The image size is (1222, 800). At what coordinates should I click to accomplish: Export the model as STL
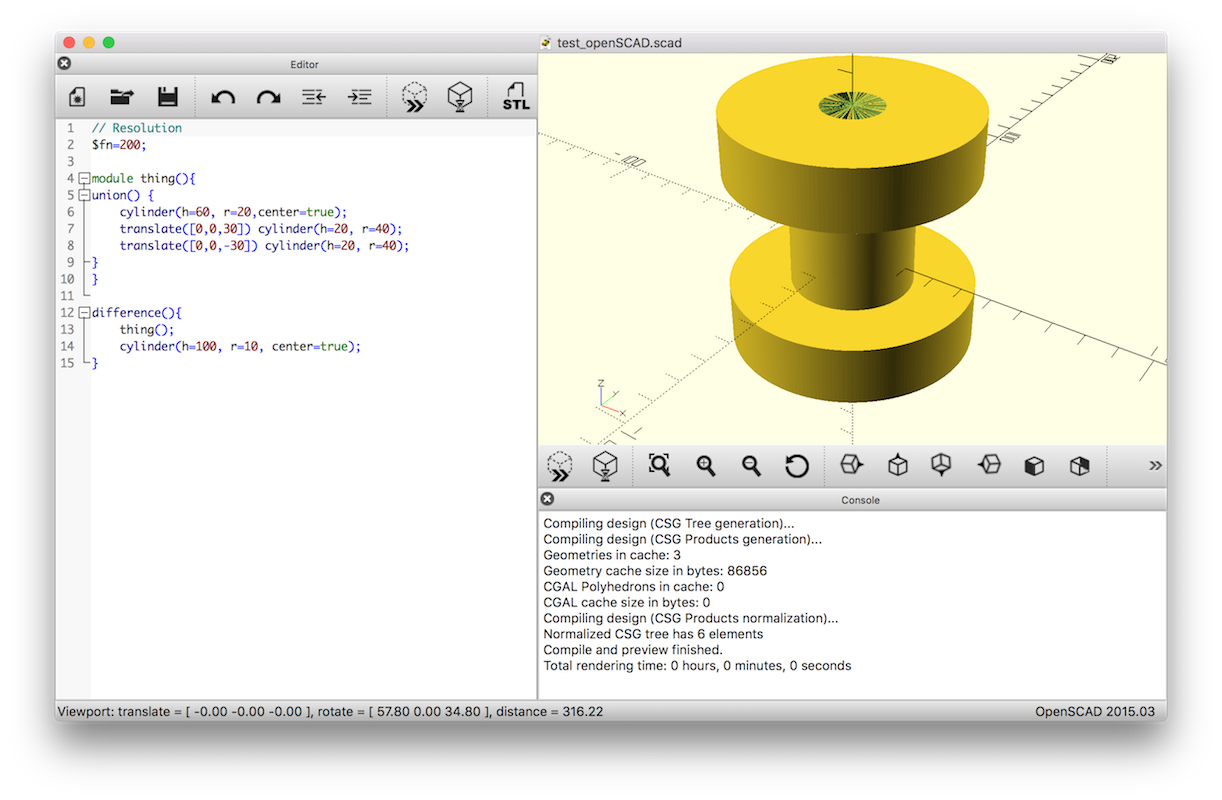[x=516, y=97]
